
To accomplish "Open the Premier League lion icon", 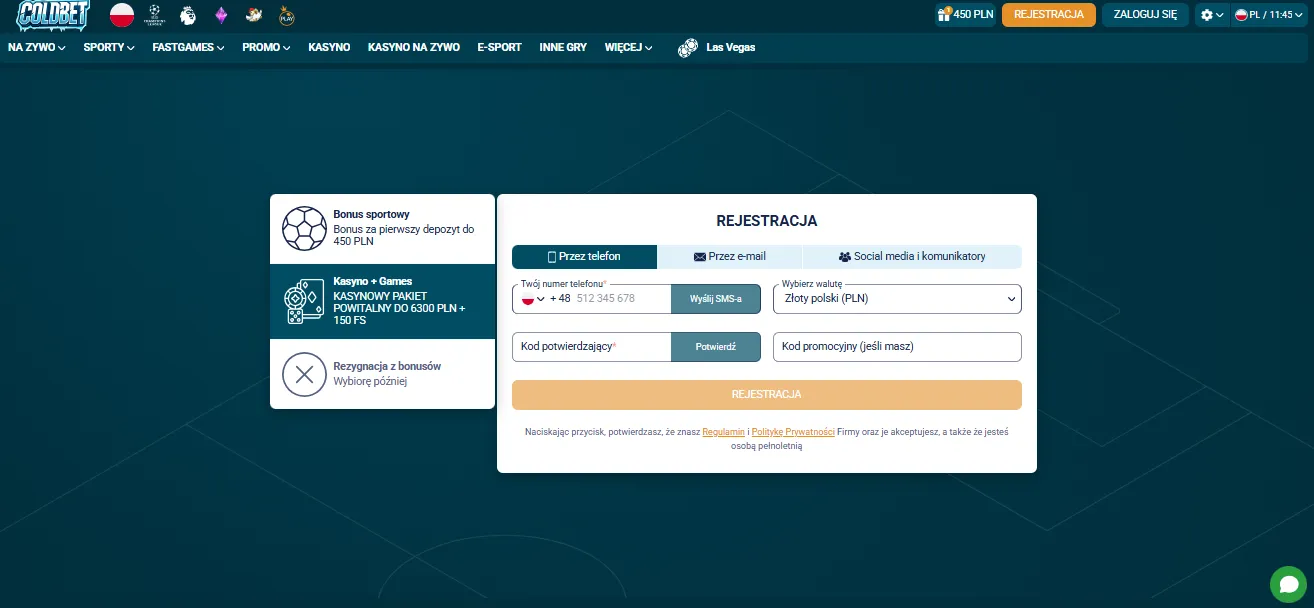I will click(188, 15).
